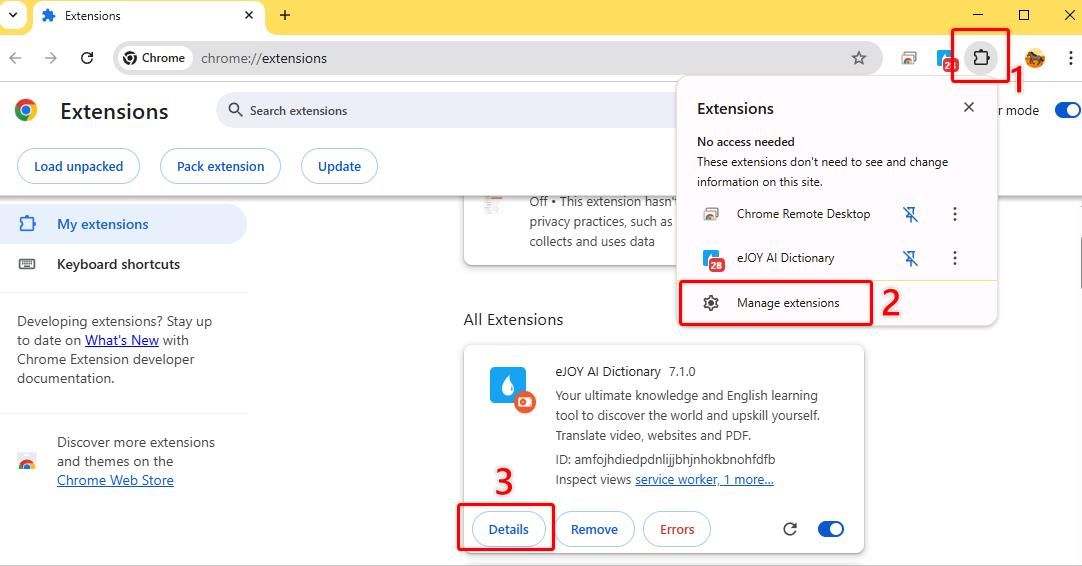
Task: Reload the chrome://extensions page
Action: pyautogui.click(x=87, y=58)
